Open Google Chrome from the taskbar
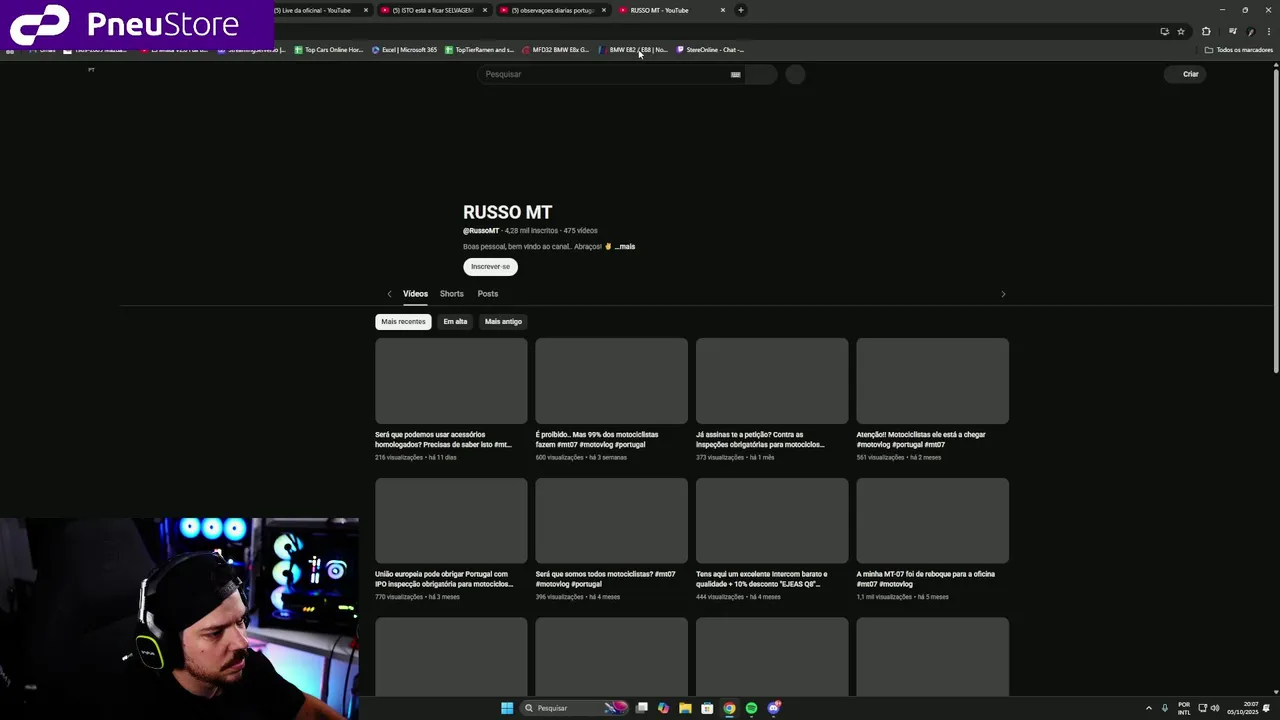This screenshot has height=720, width=1280. [x=729, y=708]
